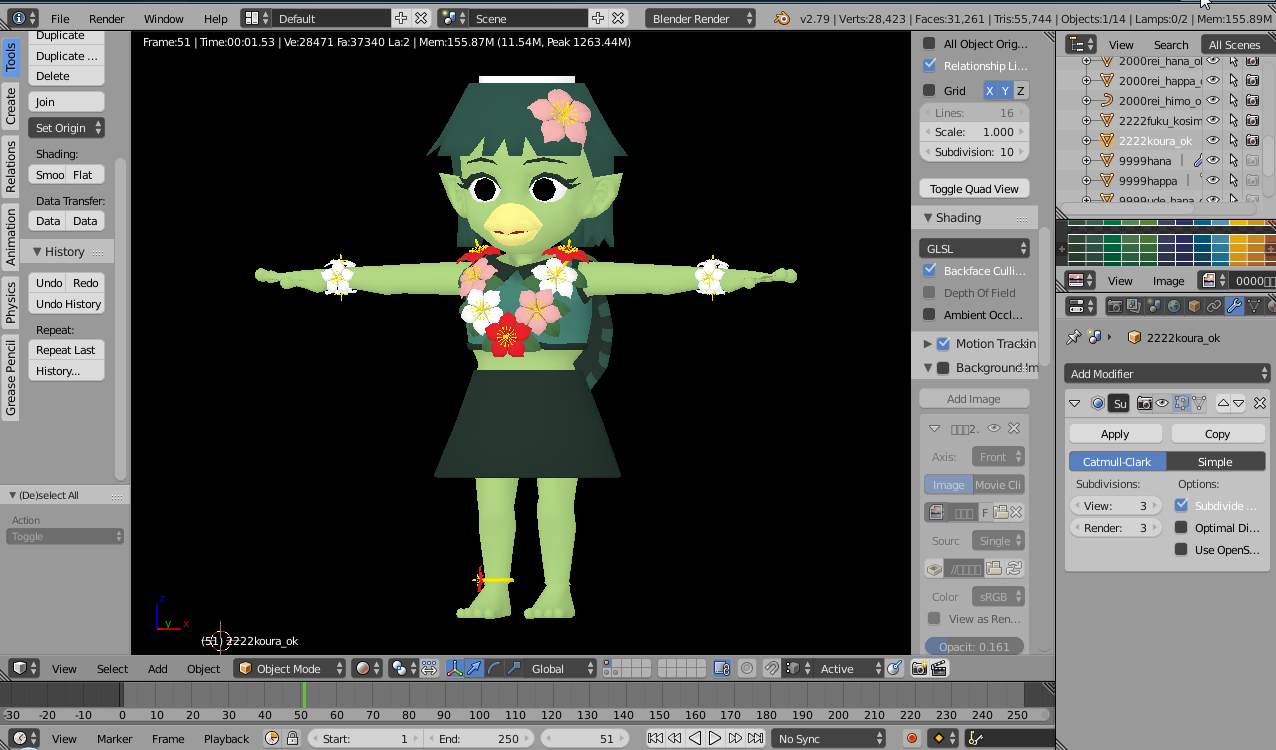Toggle 3D manipulator widget icon in header
Viewport: 1276px width, 750px height.
click(454, 668)
